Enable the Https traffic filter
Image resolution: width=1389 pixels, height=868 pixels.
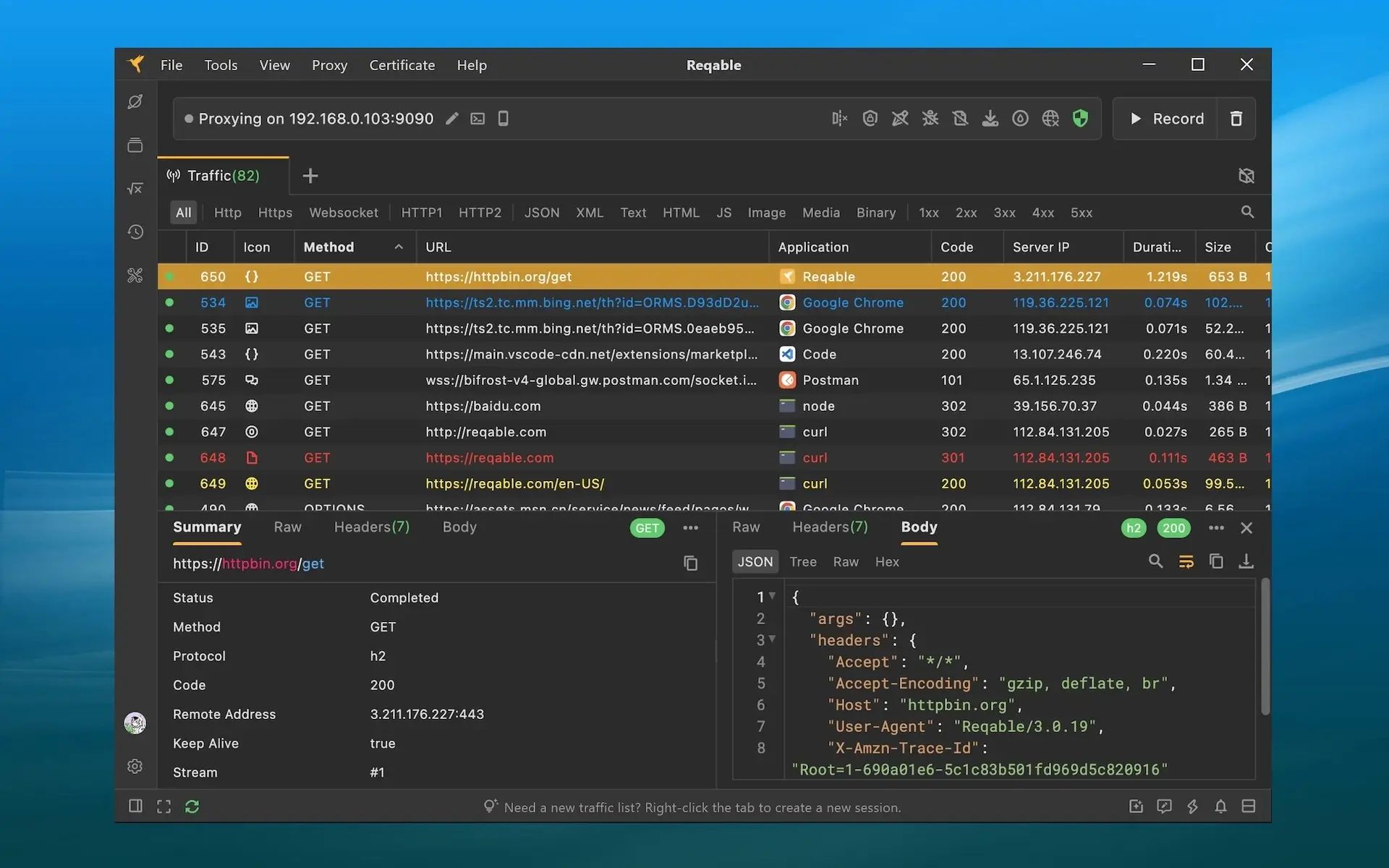click(275, 212)
